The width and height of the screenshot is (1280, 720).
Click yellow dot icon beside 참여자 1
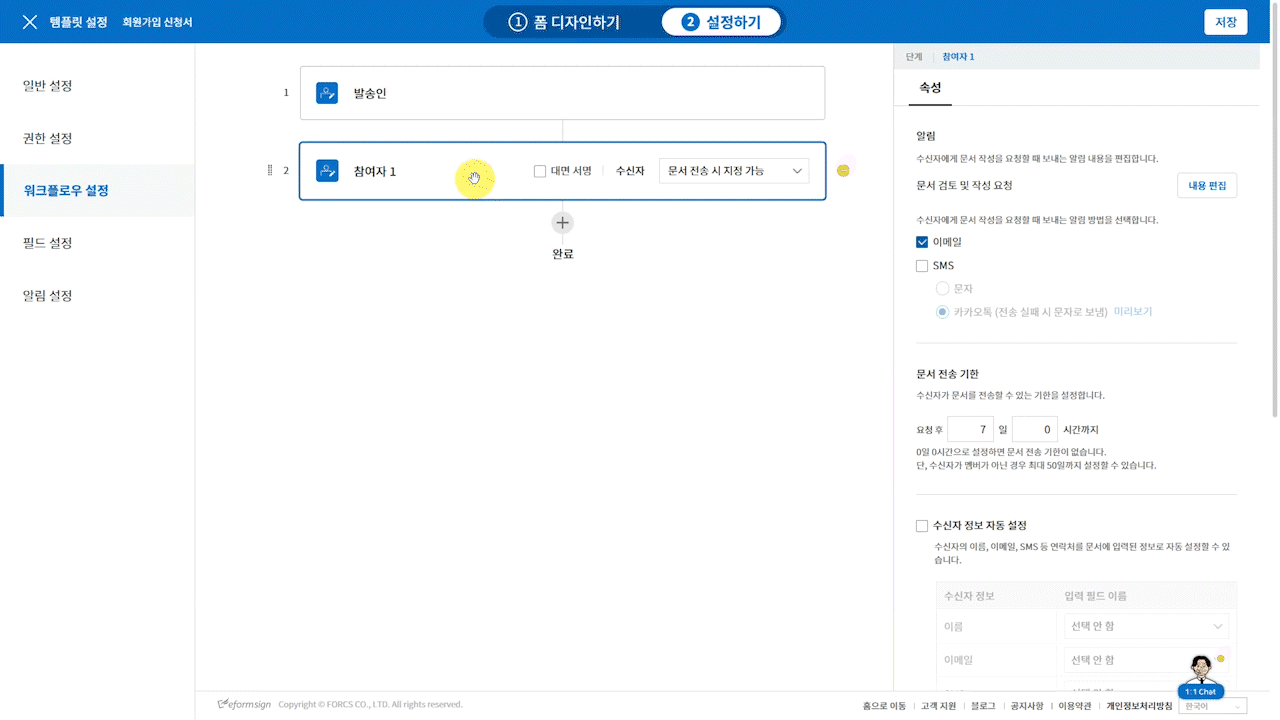click(x=843, y=171)
